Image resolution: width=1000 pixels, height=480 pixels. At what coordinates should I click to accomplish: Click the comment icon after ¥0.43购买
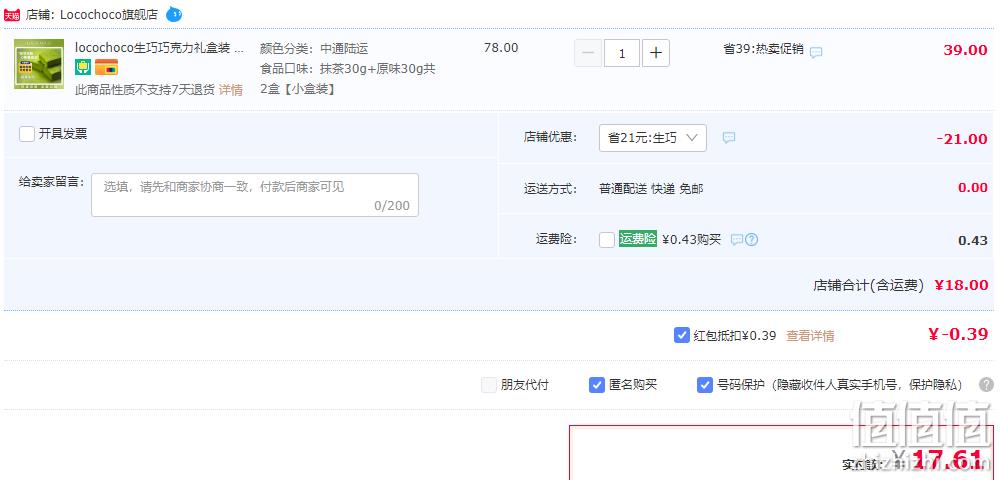[737, 240]
